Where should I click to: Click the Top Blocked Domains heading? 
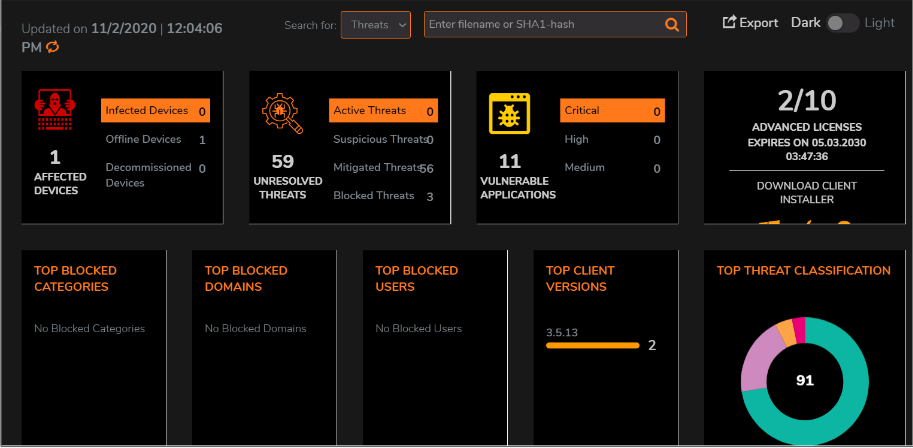click(x=246, y=278)
